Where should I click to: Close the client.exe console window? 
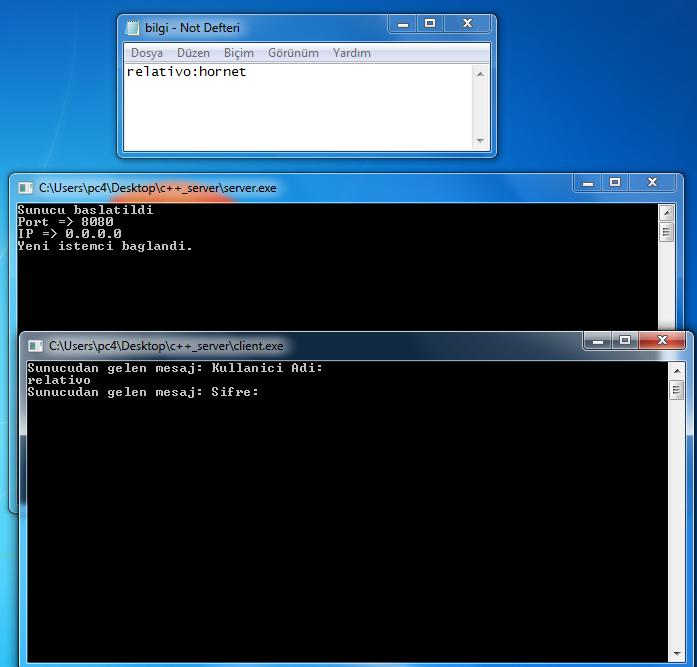tap(662, 340)
